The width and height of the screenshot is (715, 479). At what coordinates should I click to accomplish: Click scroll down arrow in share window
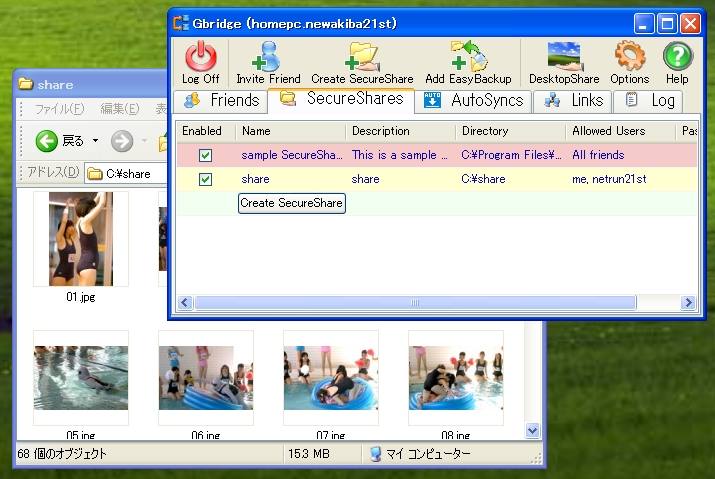click(533, 430)
